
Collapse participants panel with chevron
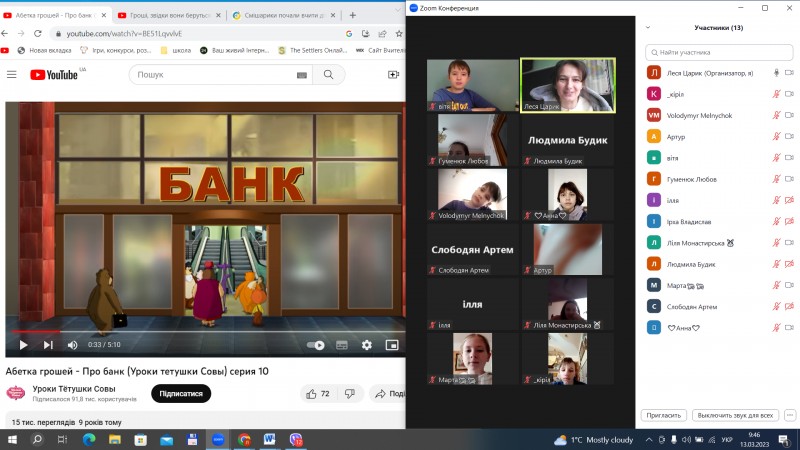point(649,28)
